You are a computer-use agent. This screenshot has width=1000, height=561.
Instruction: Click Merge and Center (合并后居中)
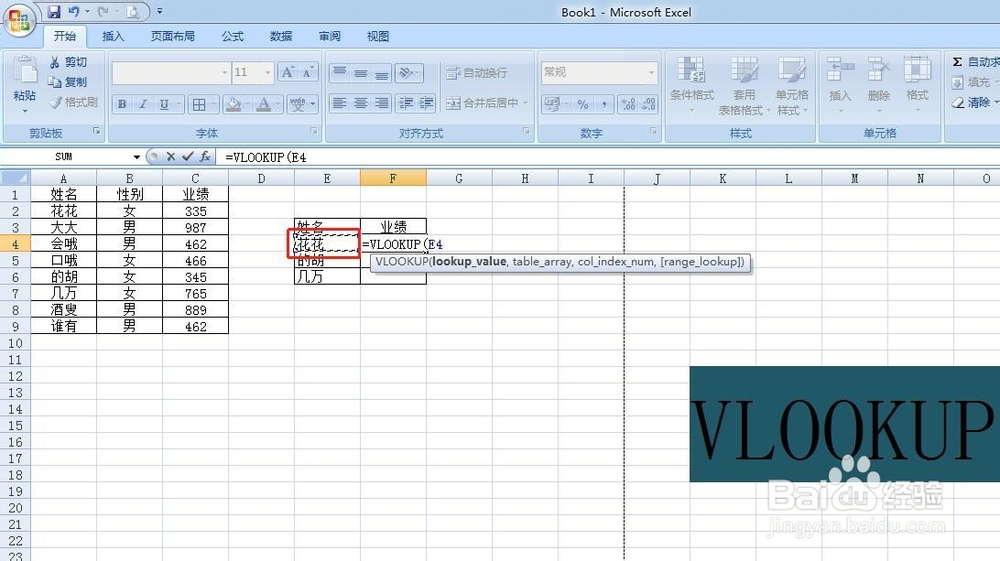pos(488,103)
